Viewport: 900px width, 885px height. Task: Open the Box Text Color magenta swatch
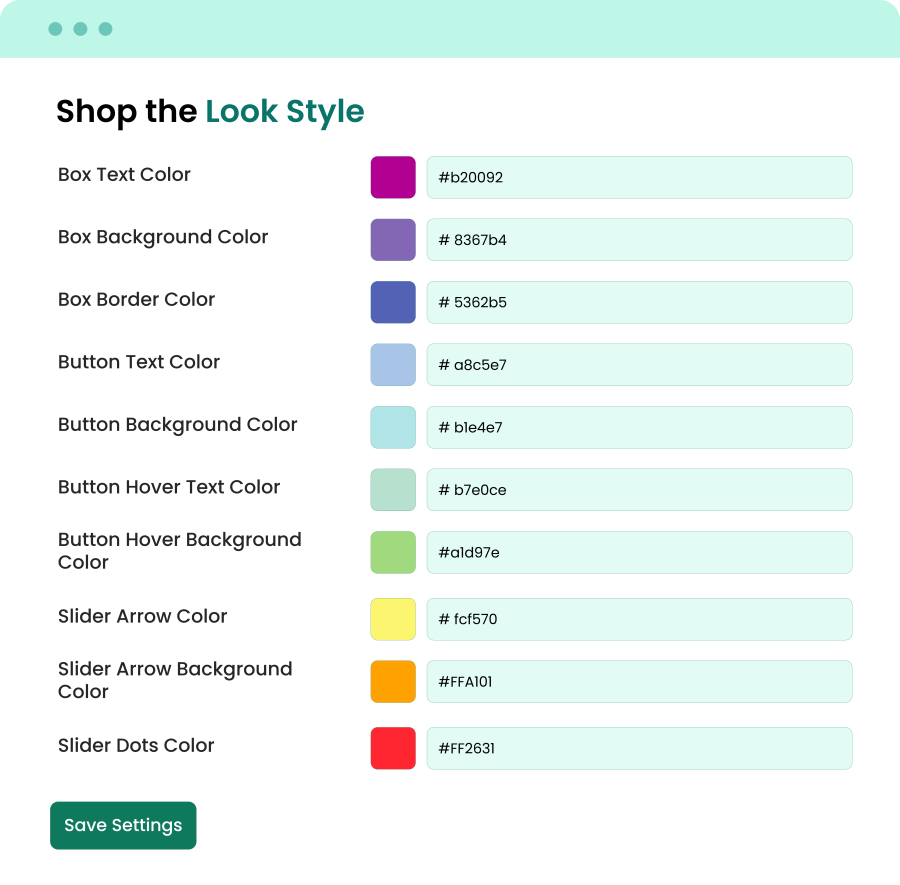(x=393, y=177)
